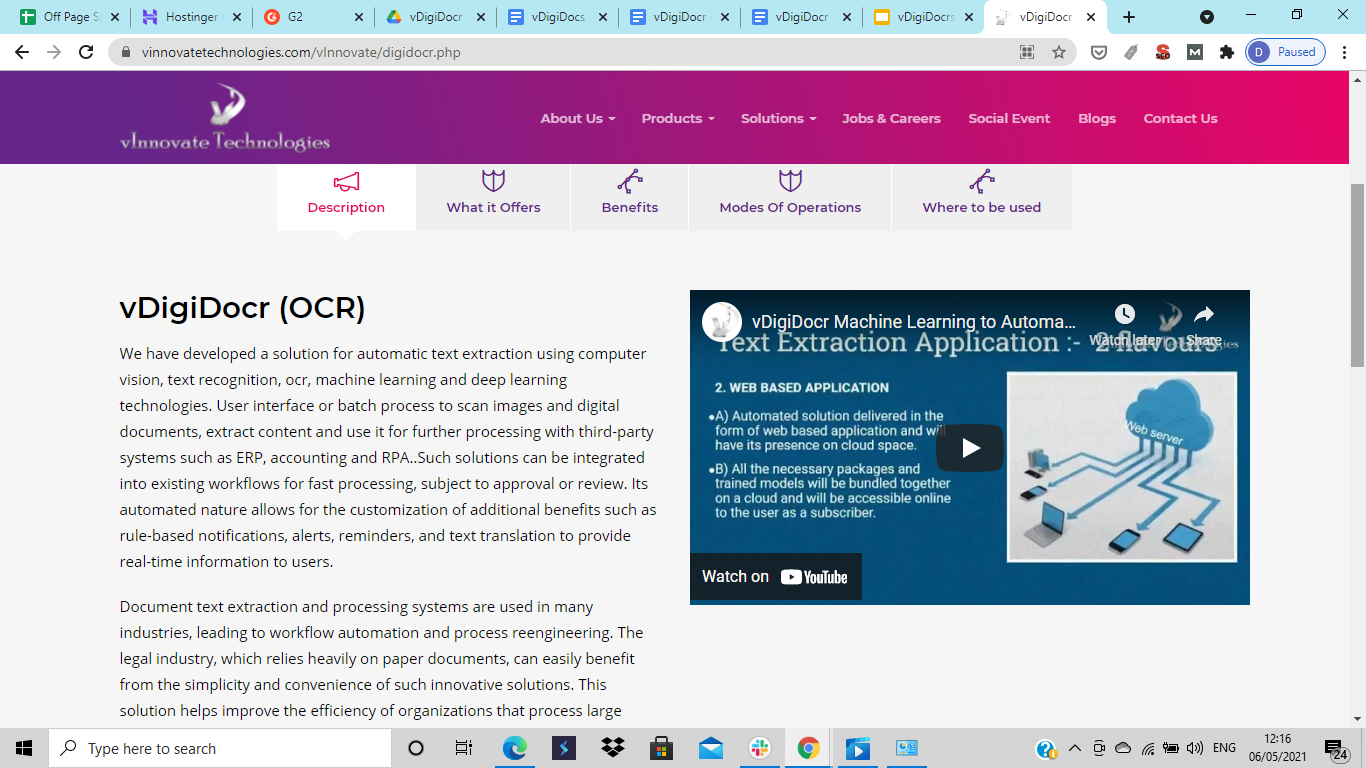Click the taskbar search box
The height and width of the screenshot is (768, 1366).
[220, 748]
